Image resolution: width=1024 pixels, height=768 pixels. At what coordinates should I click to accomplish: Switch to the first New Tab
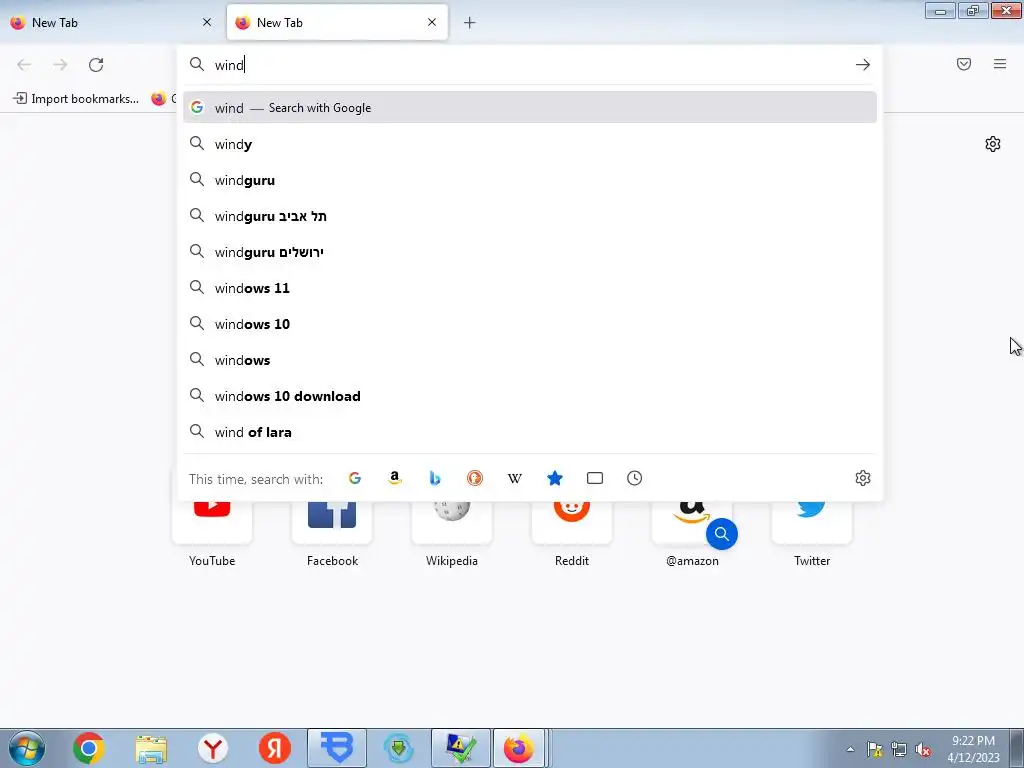click(x=111, y=22)
